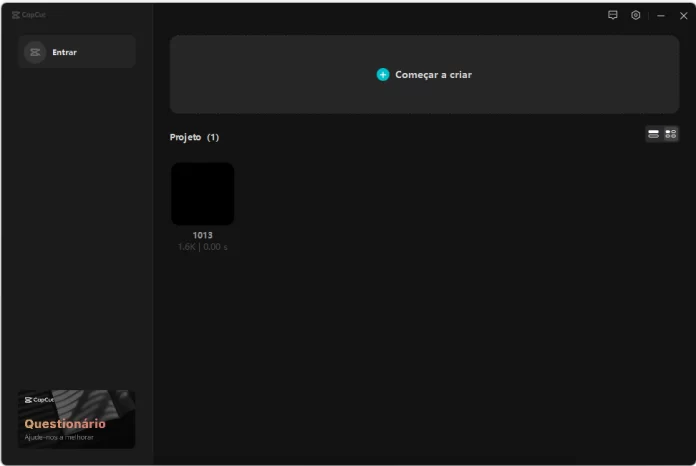Click the project name '1013'
The height and width of the screenshot is (466, 696).
[x=202, y=235]
